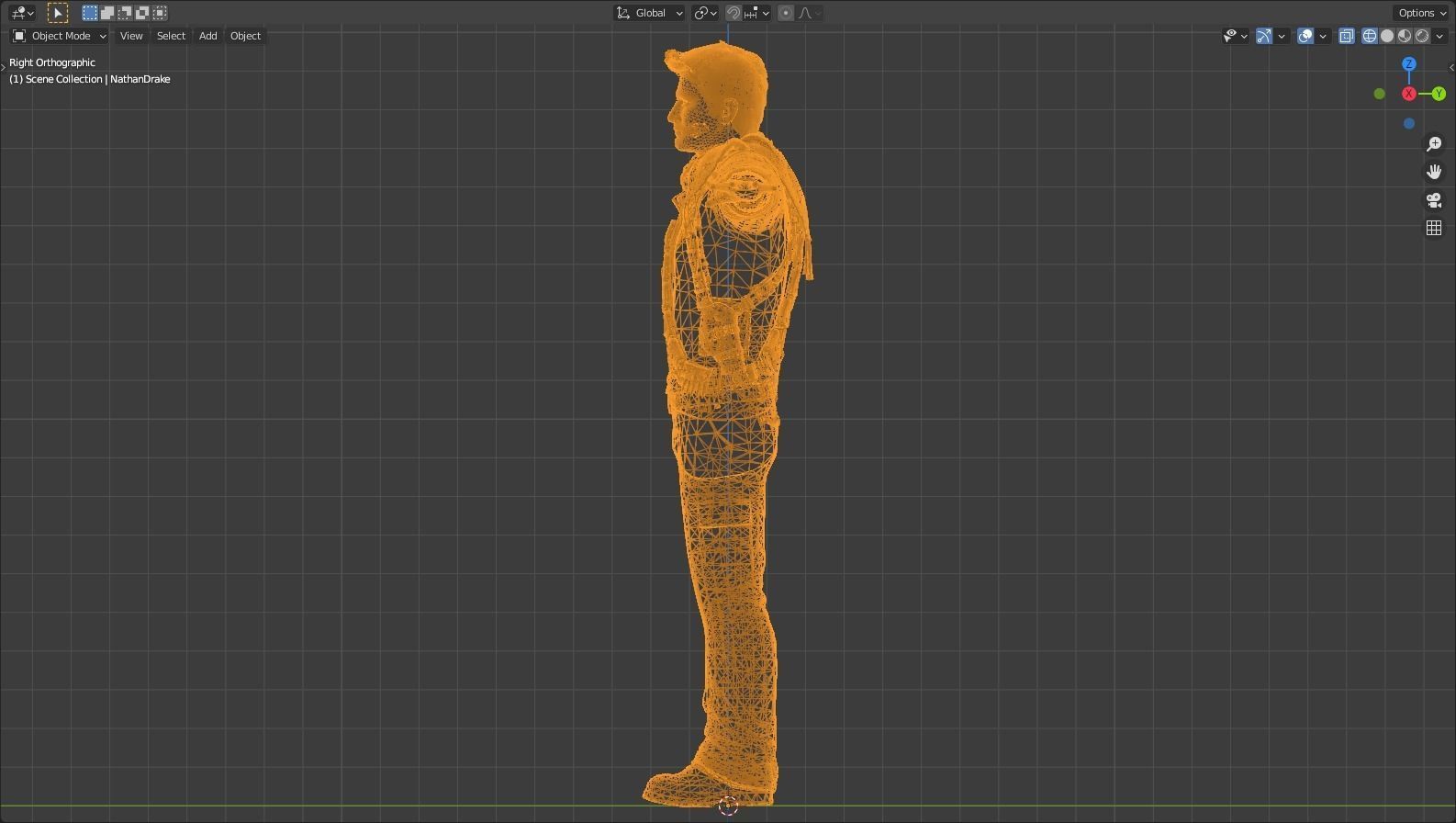Toggle camera view icon
The width and height of the screenshot is (1456, 823).
tap(1434, 200)
